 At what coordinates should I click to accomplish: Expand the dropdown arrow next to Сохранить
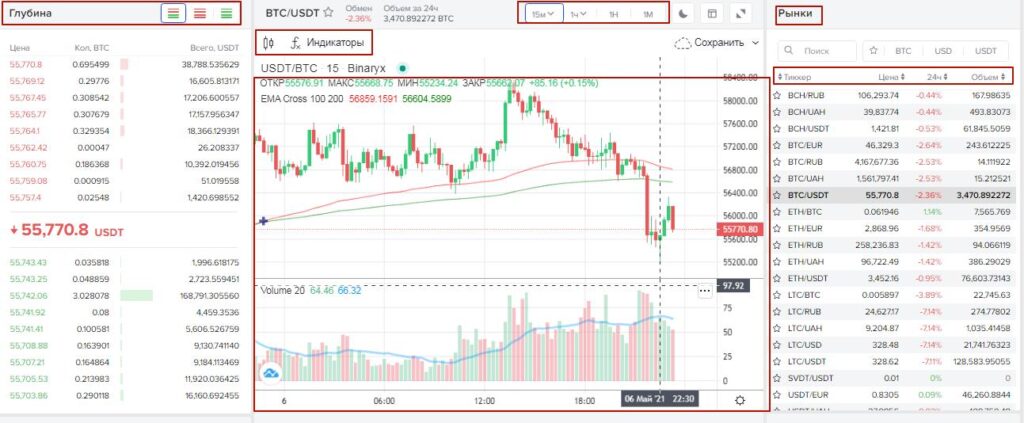click(756, 43)
